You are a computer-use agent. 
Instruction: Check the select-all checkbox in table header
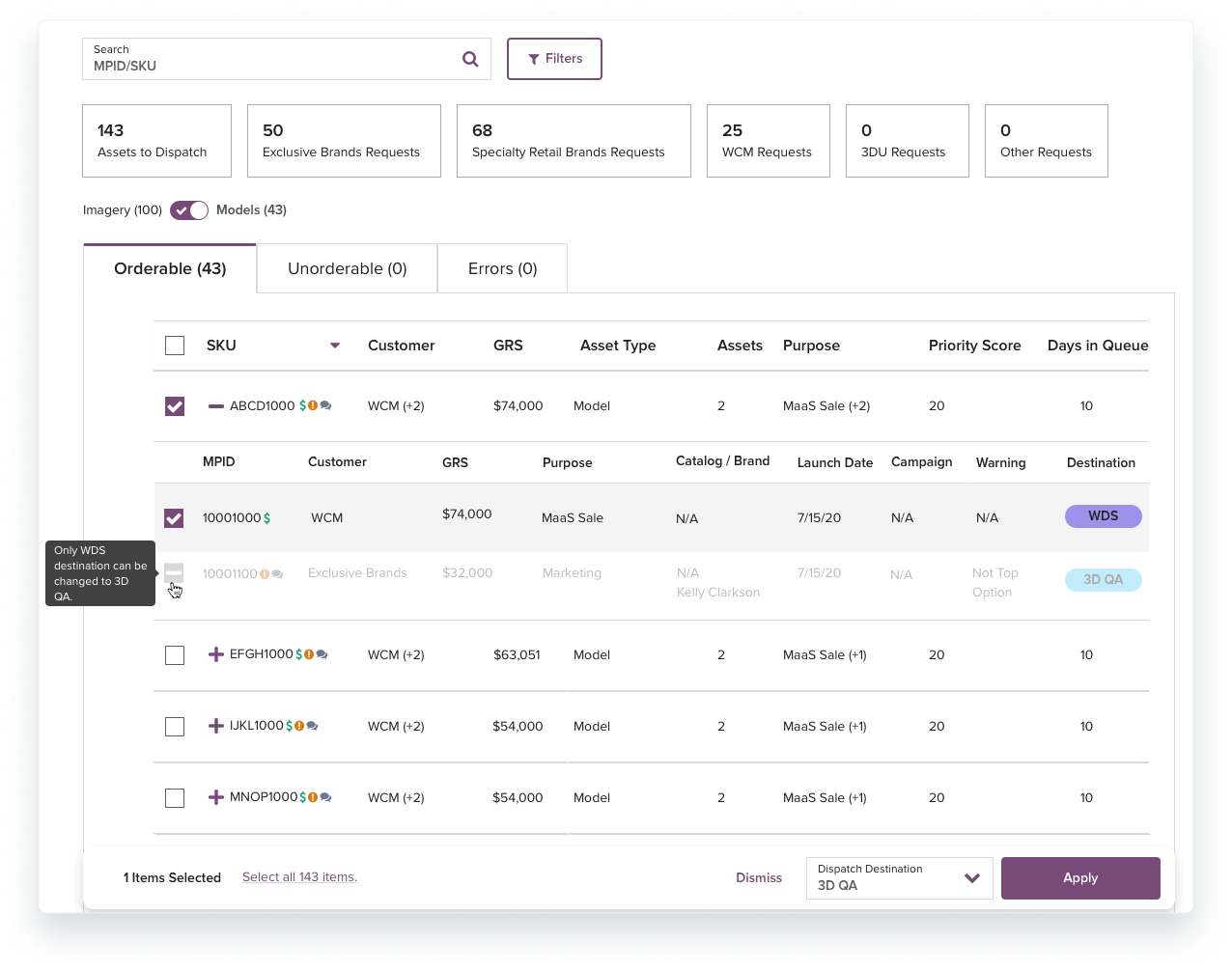click(175, 346)
